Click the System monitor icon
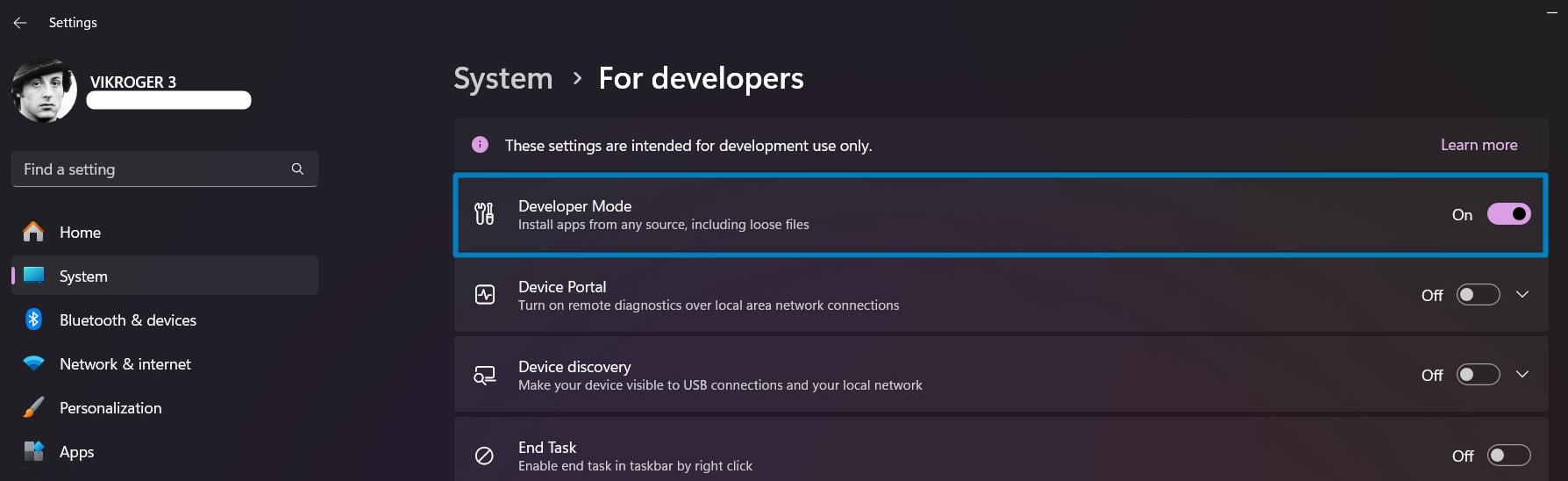This screenshot has height=481, width=1568. (x=33, y=275)
